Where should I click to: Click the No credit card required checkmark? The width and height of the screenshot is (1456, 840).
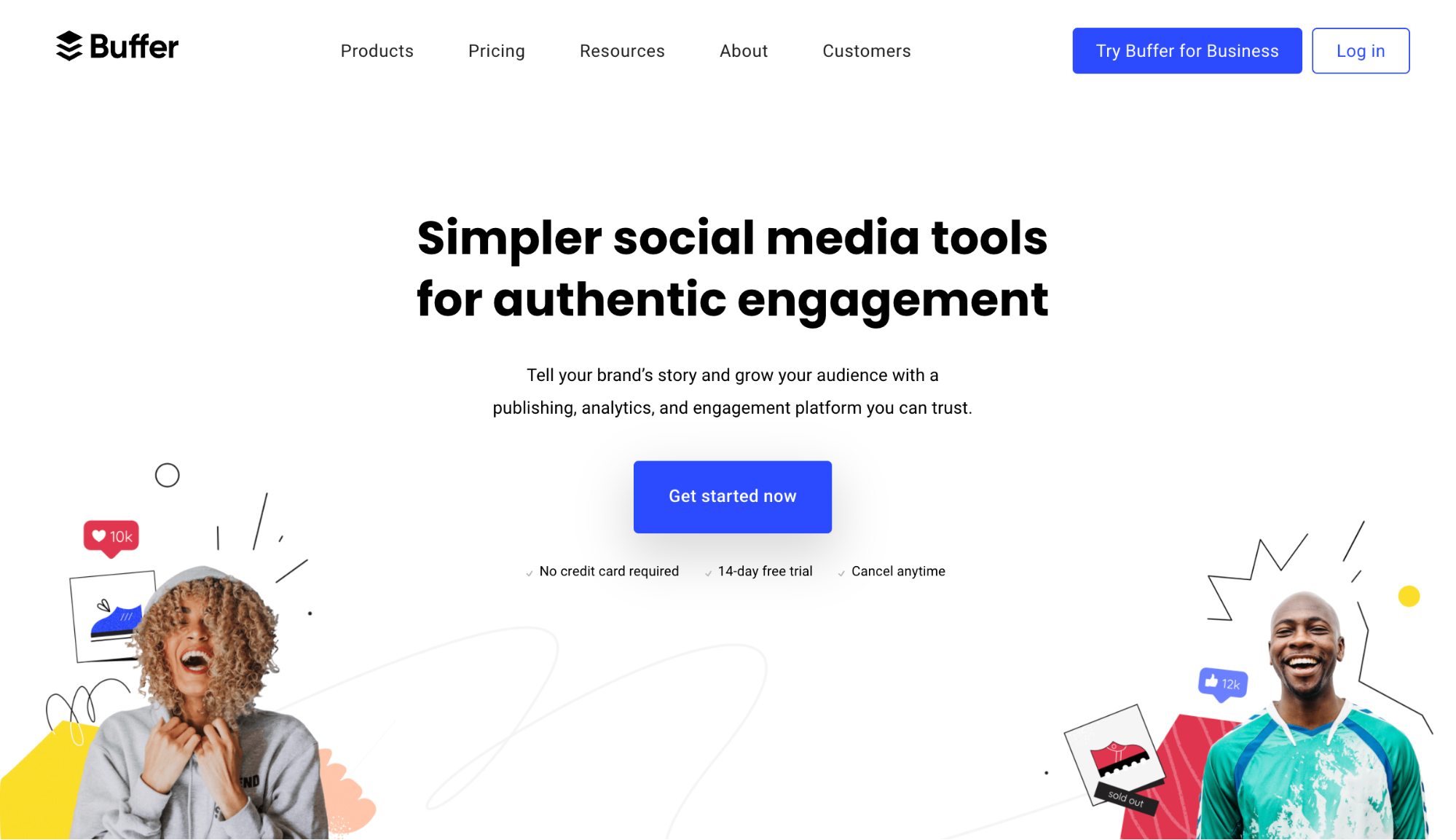coord(527,571)
